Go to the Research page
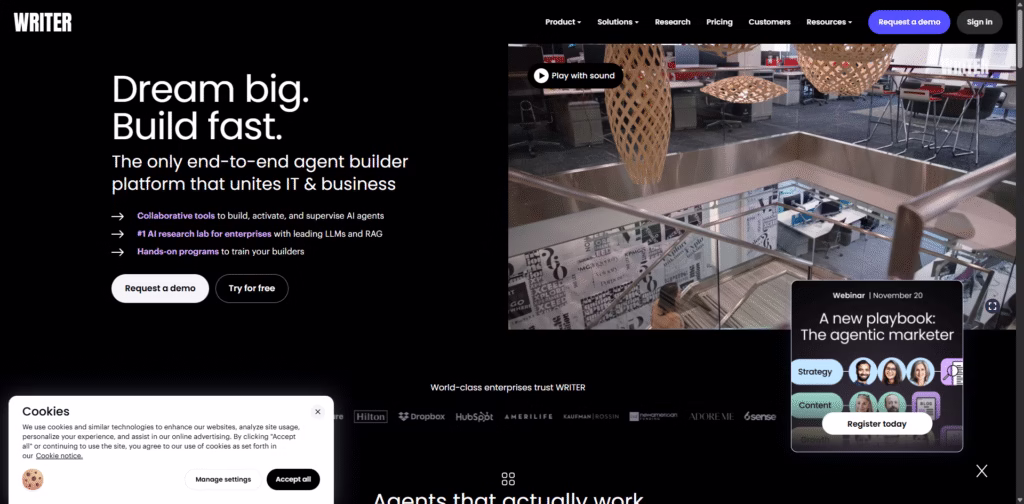The width and height of the screenshot is (1024, 504). (x=672, y=22)
